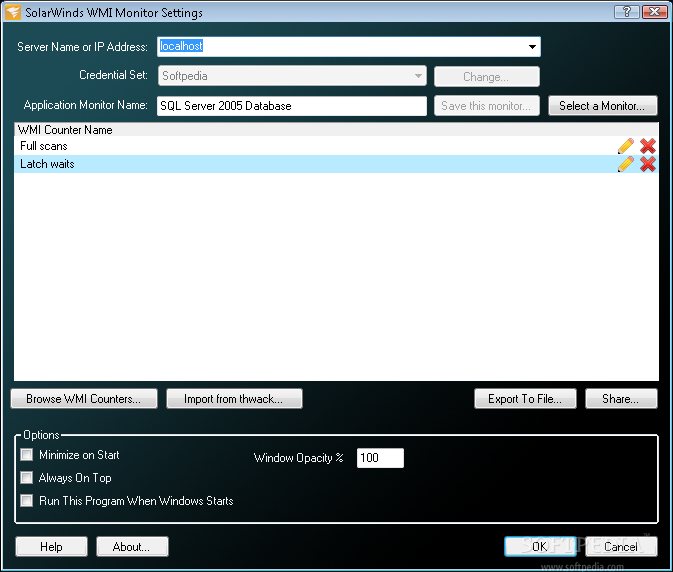673x572 pixels.
Task: Click the Cancel button
Action: pos(621,547)
